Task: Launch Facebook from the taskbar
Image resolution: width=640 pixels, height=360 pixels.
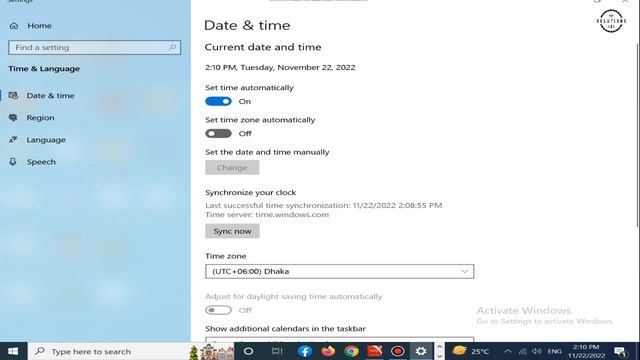Action: (304, 351)
